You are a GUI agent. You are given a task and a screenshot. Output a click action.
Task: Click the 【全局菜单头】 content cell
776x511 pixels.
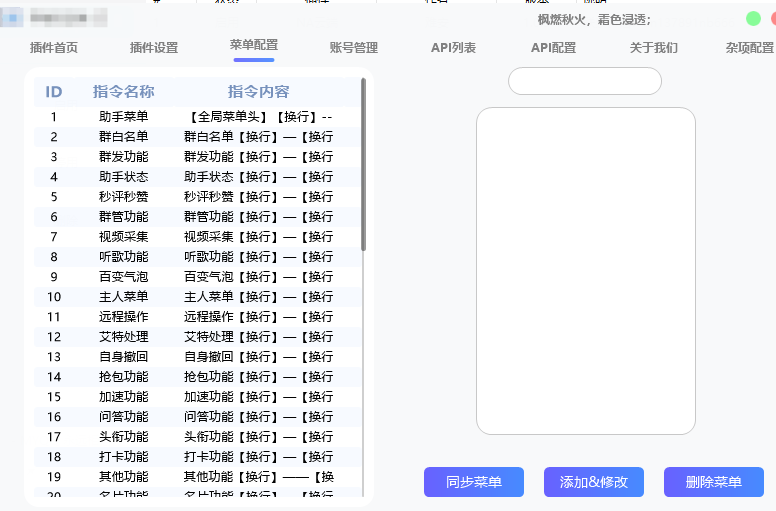[261, 117]
